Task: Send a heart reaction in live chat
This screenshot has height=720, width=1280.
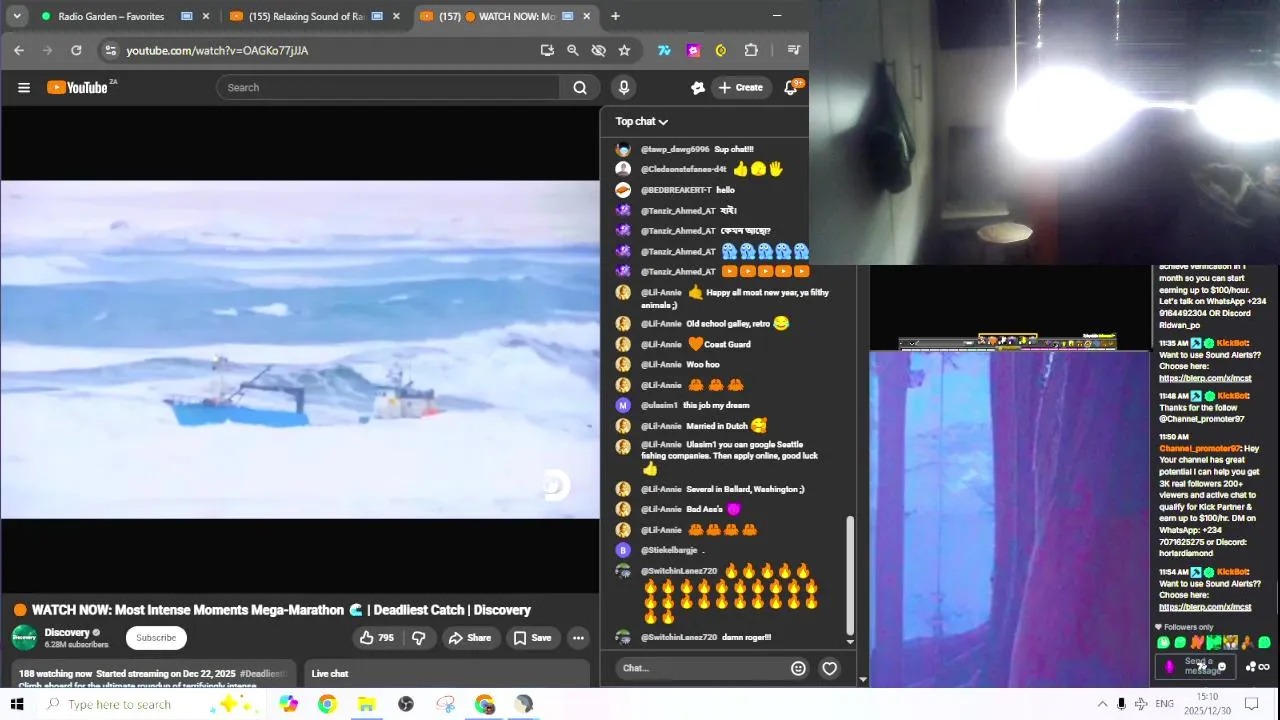Action: 829,668
